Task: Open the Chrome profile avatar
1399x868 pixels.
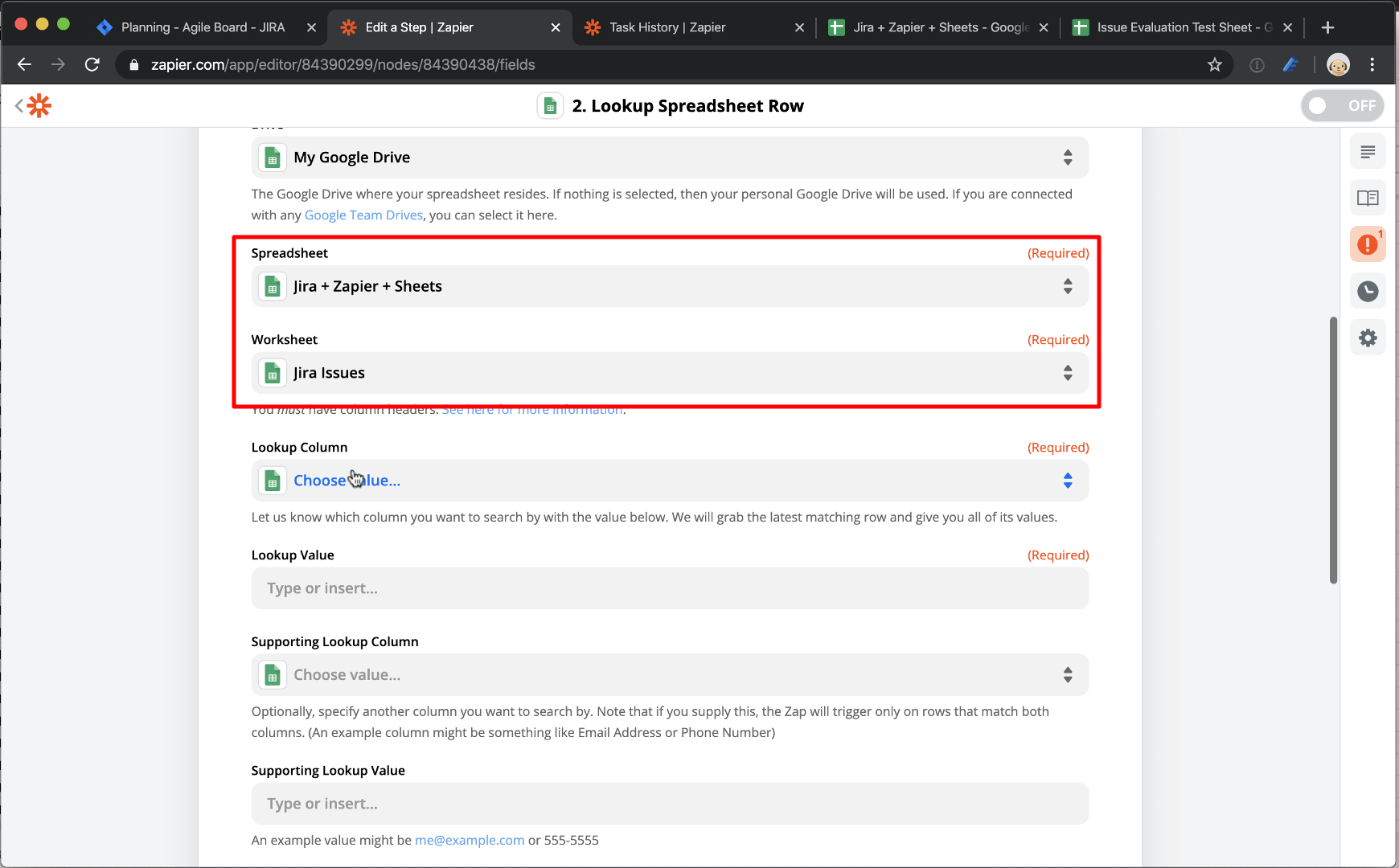Action: click(1338, 64)
